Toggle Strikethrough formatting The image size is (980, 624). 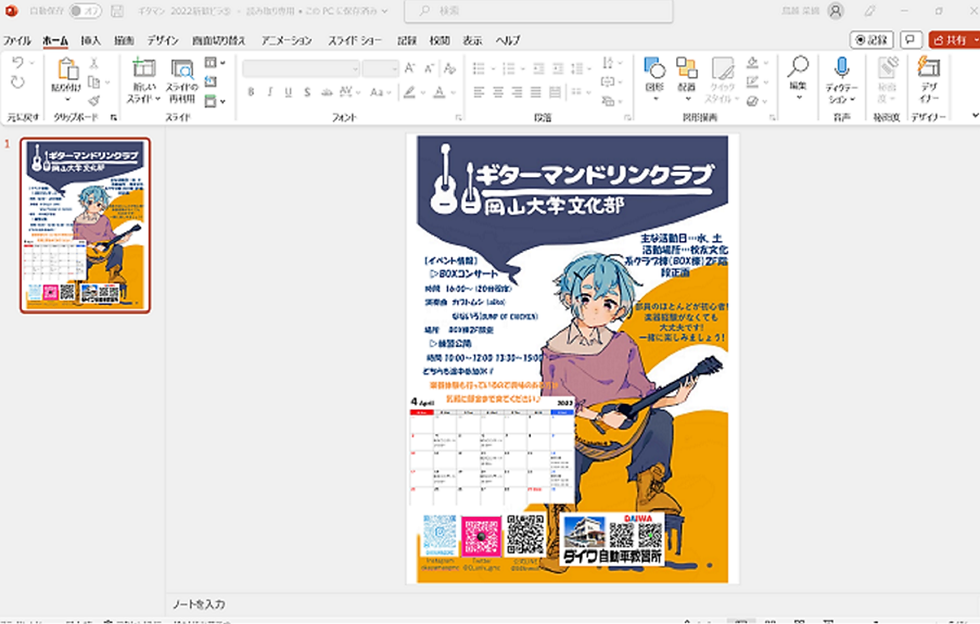pos(326,92)
